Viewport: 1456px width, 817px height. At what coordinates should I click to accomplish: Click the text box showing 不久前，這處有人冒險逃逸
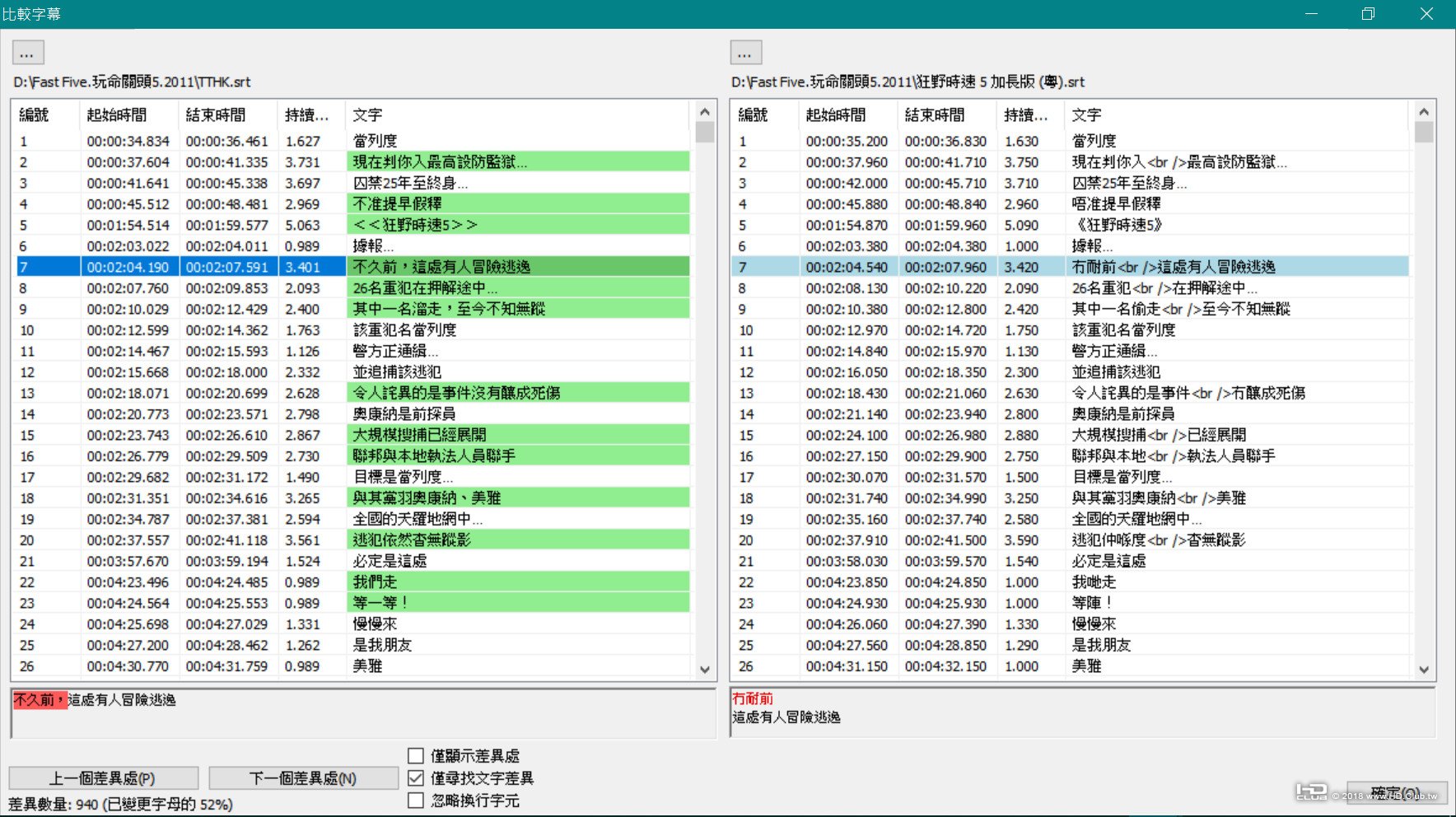[363, 713]
